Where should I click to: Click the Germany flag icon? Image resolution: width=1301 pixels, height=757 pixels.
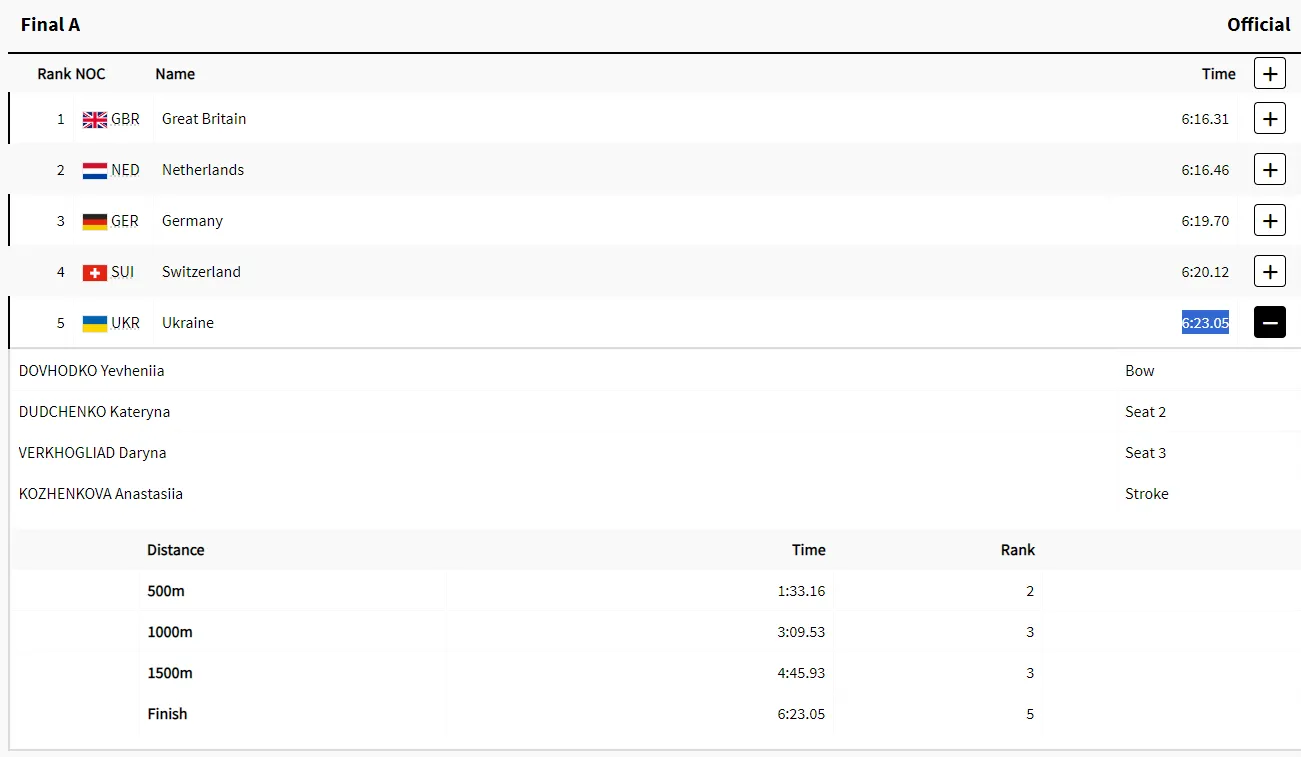95,221
